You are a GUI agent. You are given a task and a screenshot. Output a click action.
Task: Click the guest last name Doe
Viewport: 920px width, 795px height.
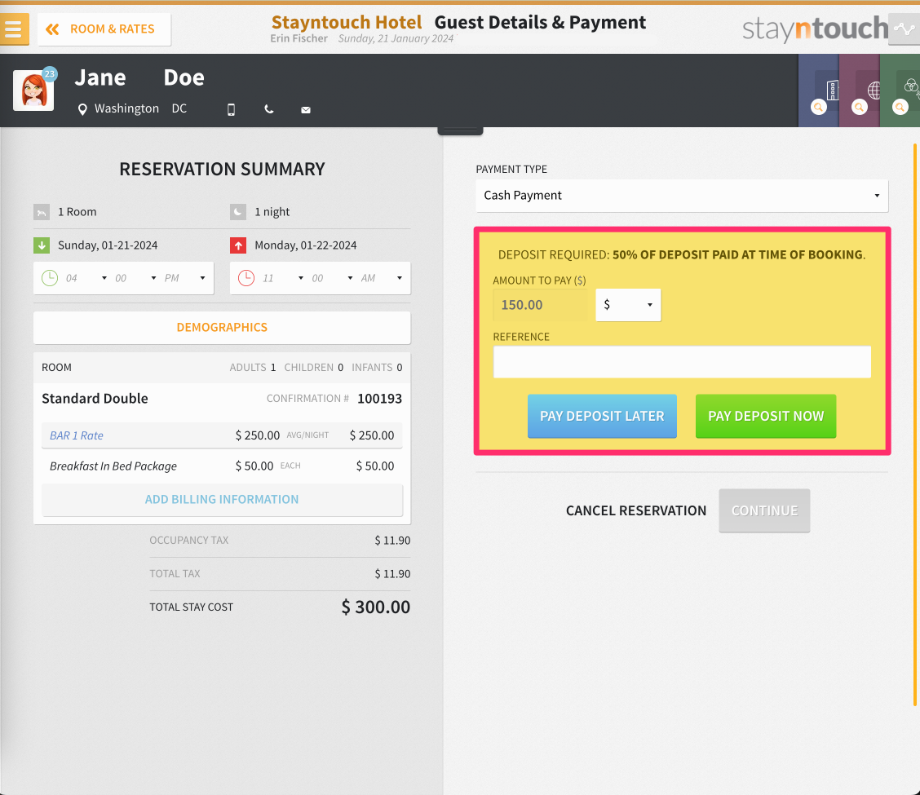click(x=184, y=77)
